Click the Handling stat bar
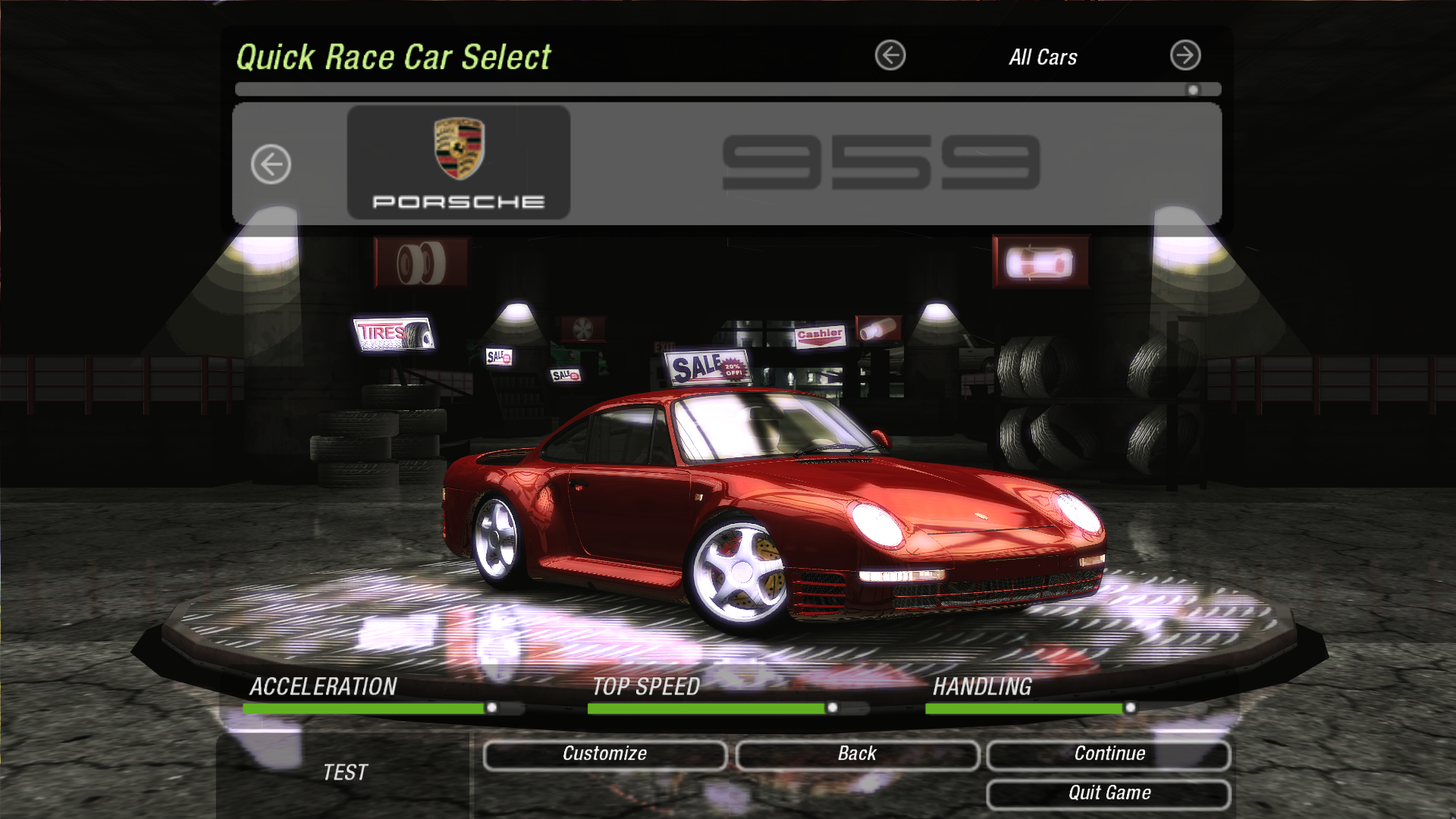The height and width of the screenshot is (819, 1456). tap(1031, 708)
